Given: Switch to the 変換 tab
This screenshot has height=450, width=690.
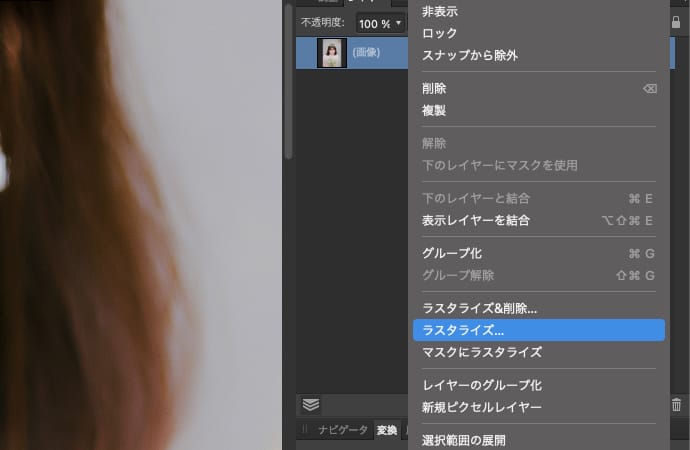Looking at the screenshot, I should coord(386,431).
